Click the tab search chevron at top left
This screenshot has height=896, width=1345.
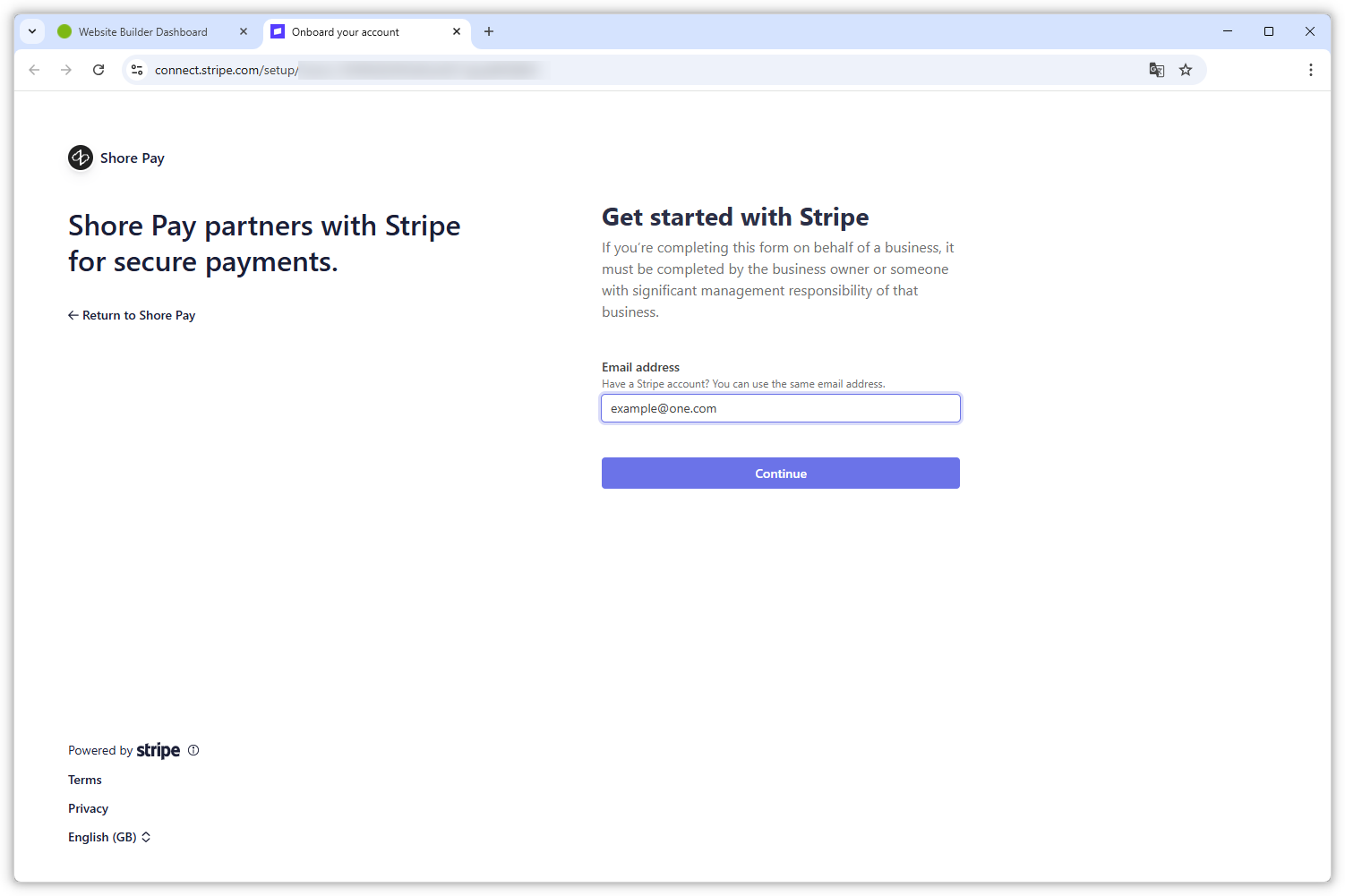[32, 31]
